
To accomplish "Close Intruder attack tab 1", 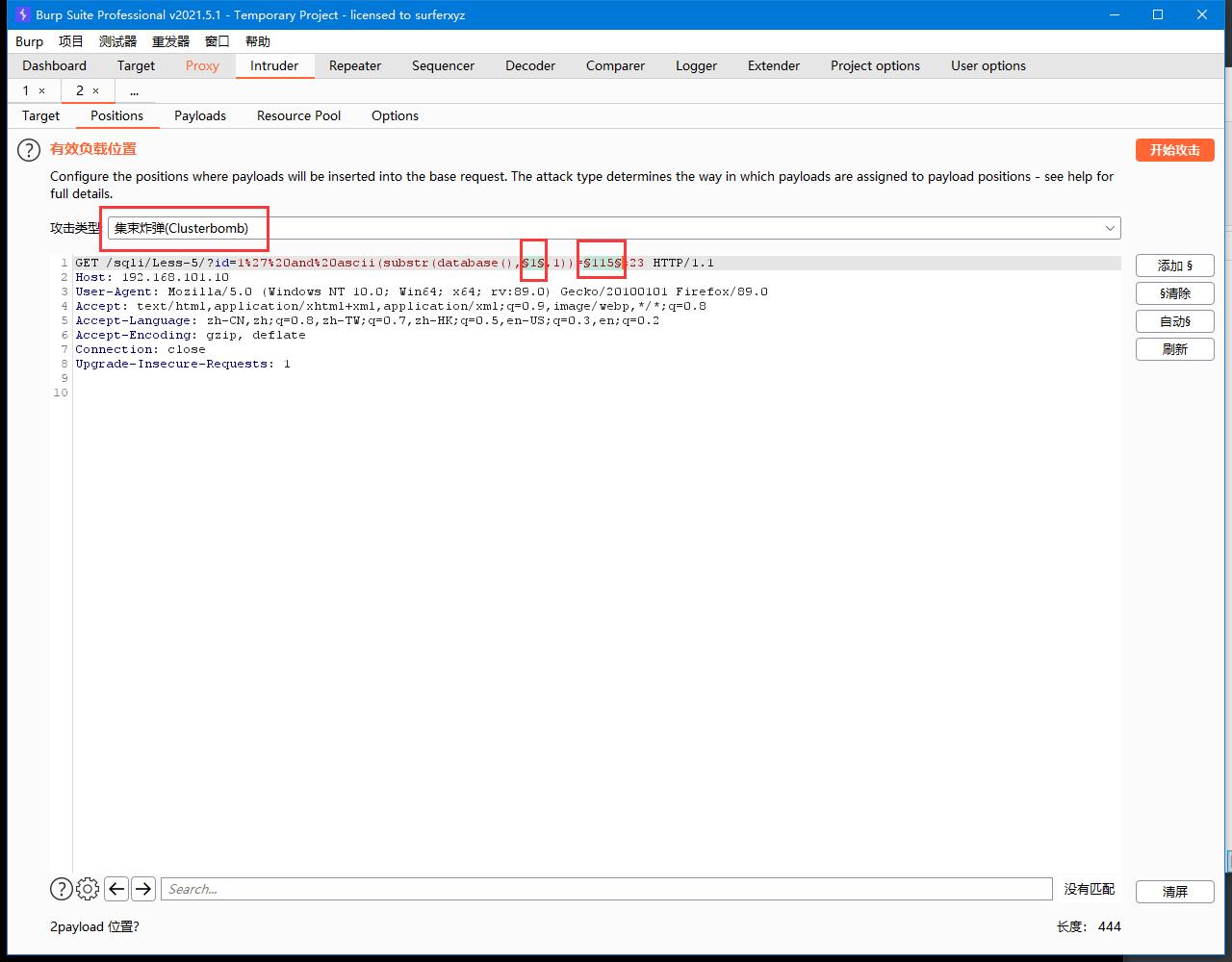I will click(x=41, y=90).
